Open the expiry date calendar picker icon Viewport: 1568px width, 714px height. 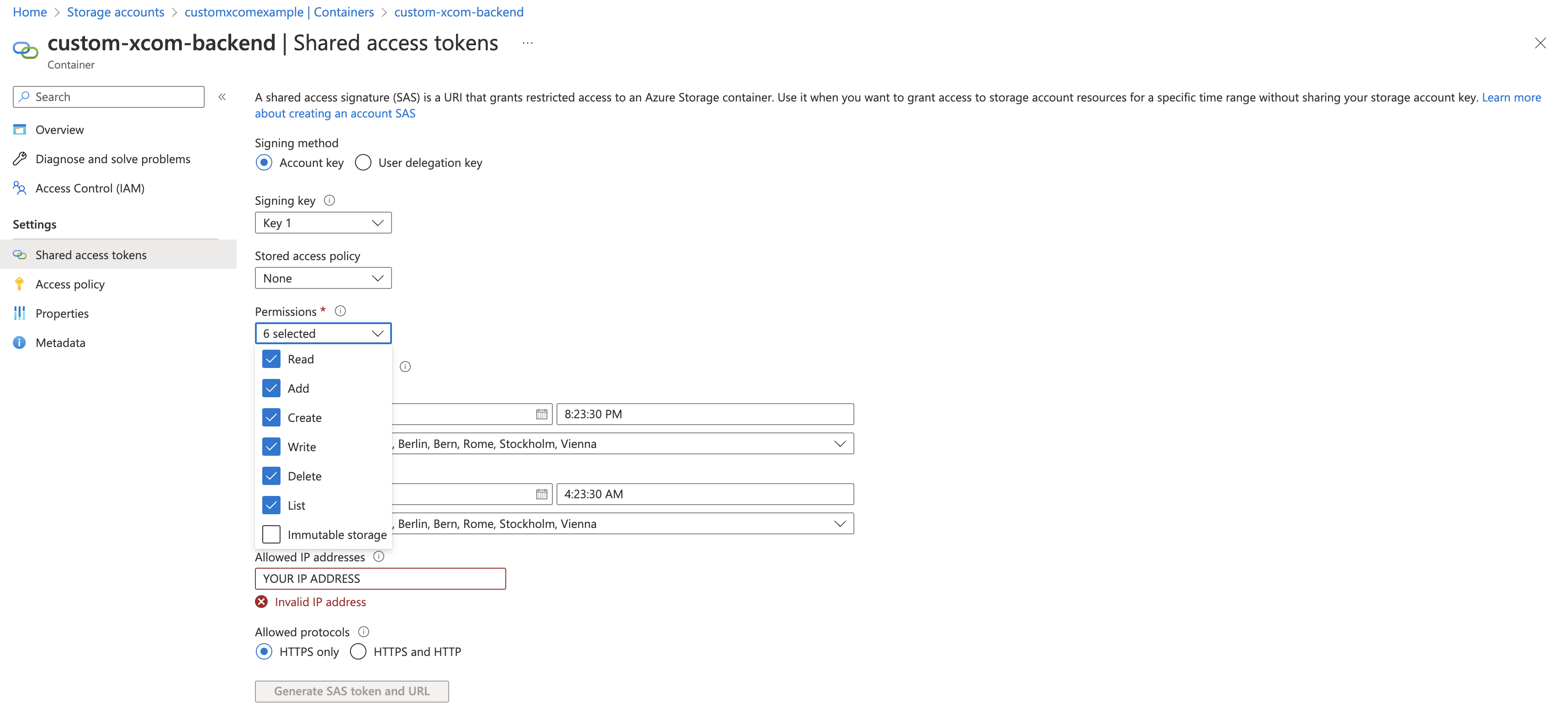(x=541, y=494)
